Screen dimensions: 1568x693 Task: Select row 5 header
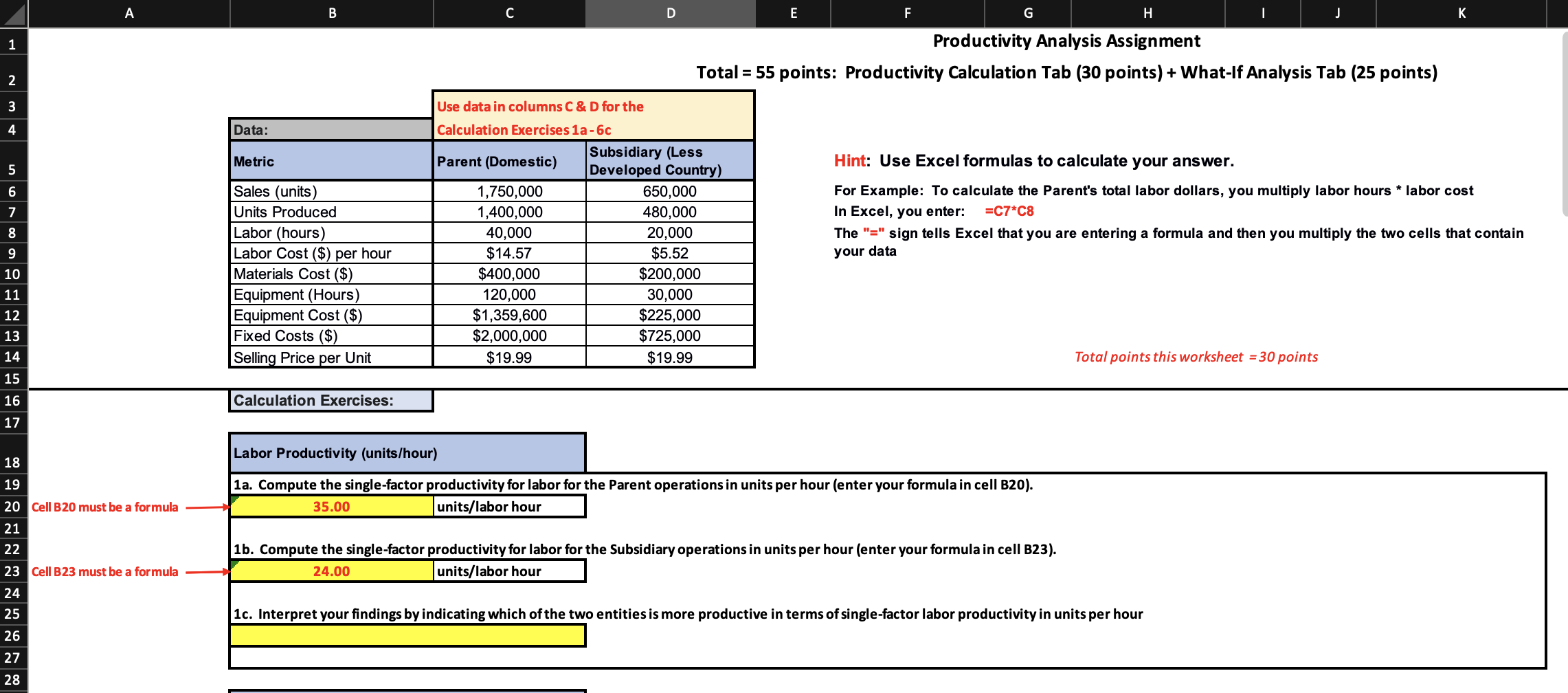[13, 161]
